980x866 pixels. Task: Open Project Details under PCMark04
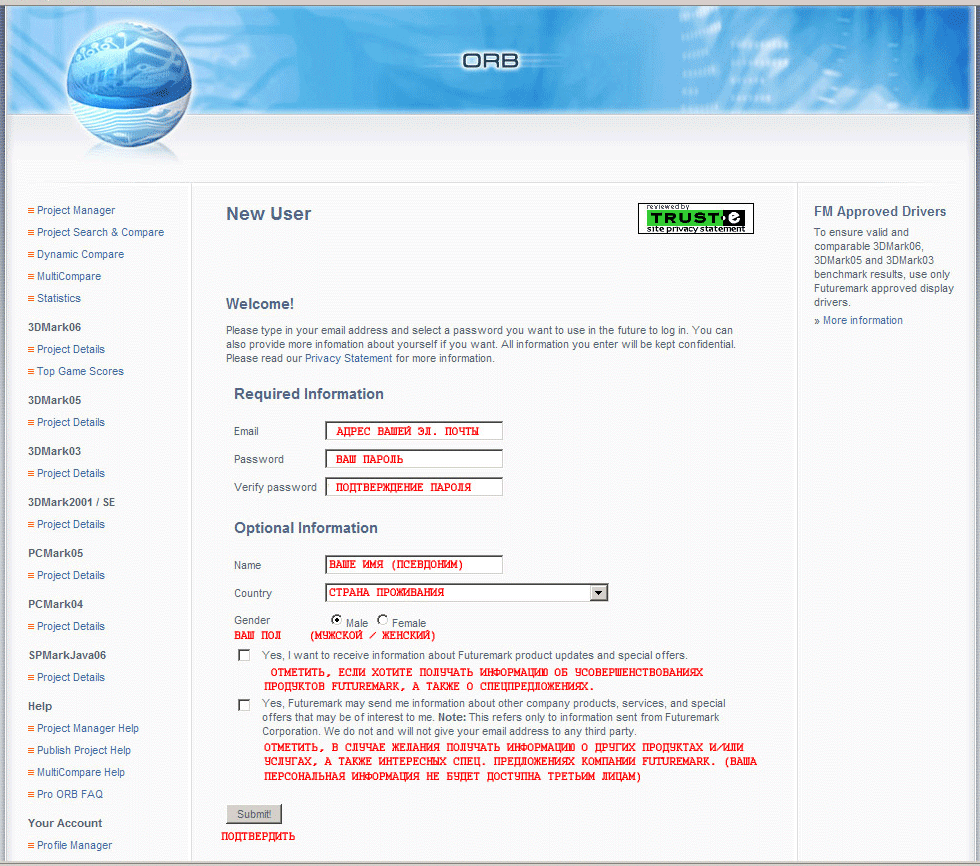71,626
